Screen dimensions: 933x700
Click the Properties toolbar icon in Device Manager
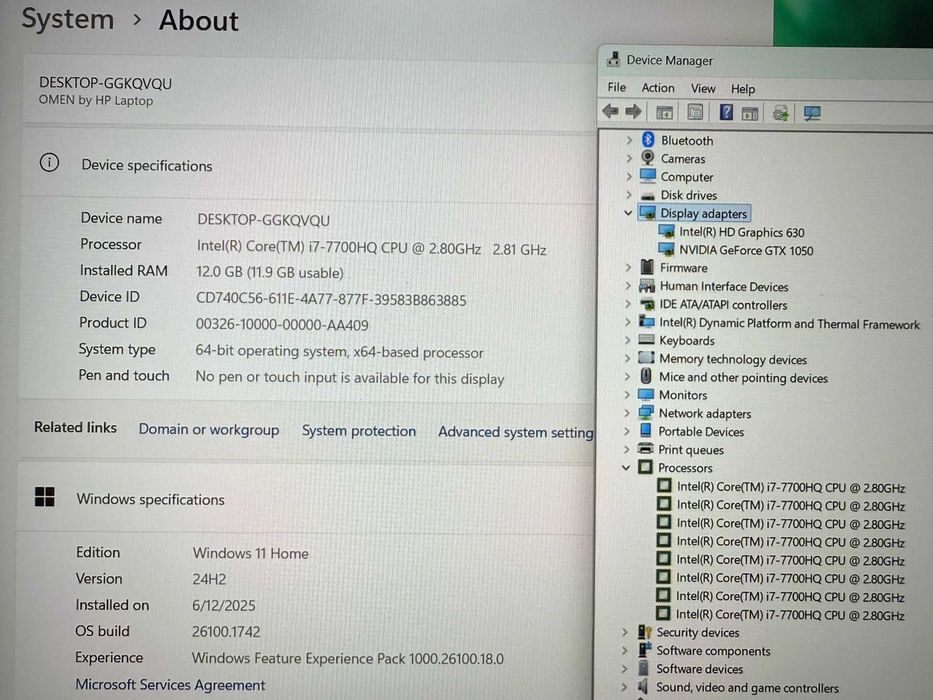695,112
